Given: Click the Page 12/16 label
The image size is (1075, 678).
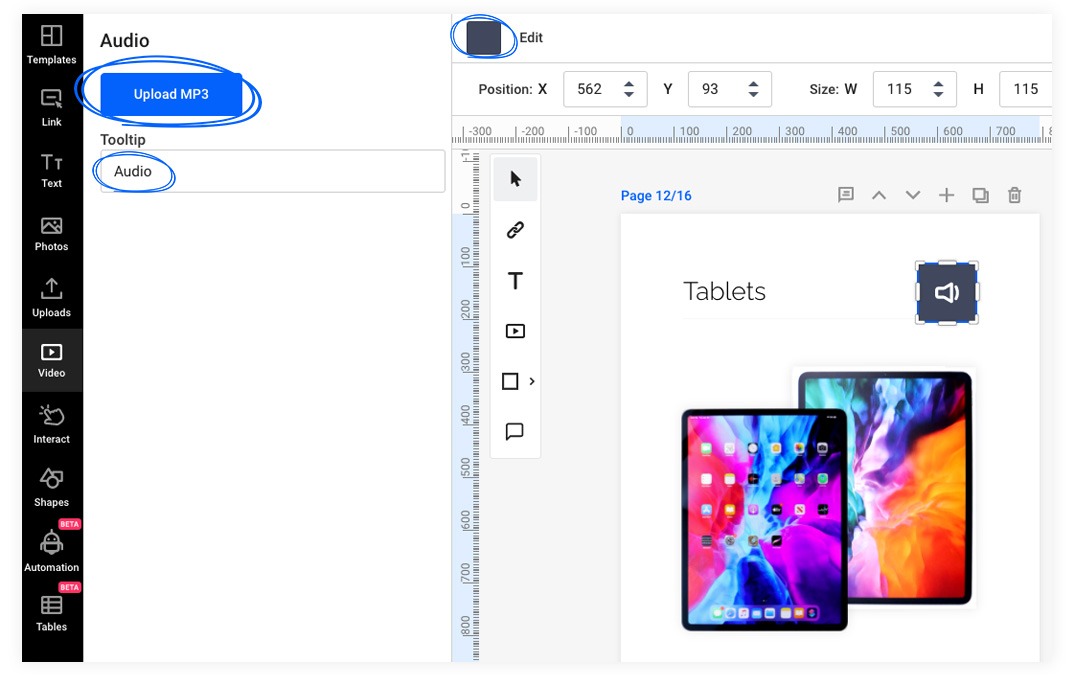Looking at the screenshot, I should [x=656, y=195].
